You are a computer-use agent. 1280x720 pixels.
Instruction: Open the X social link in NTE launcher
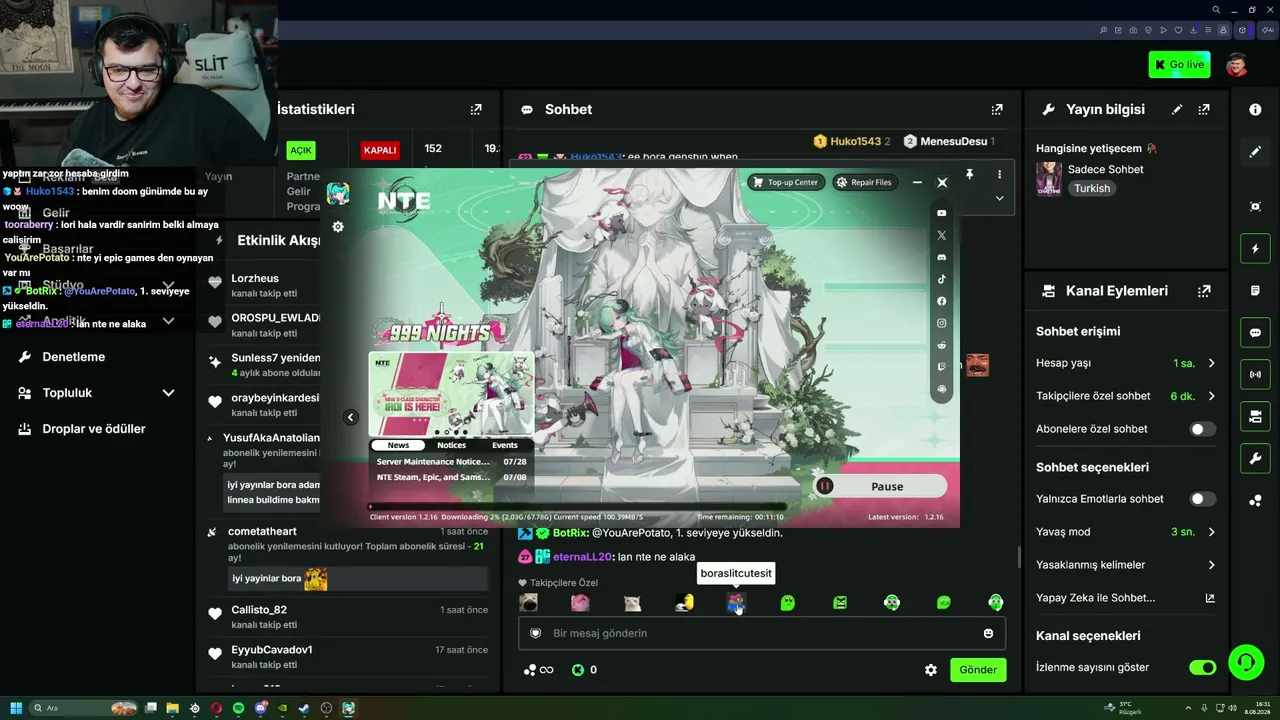coord(942,235)
